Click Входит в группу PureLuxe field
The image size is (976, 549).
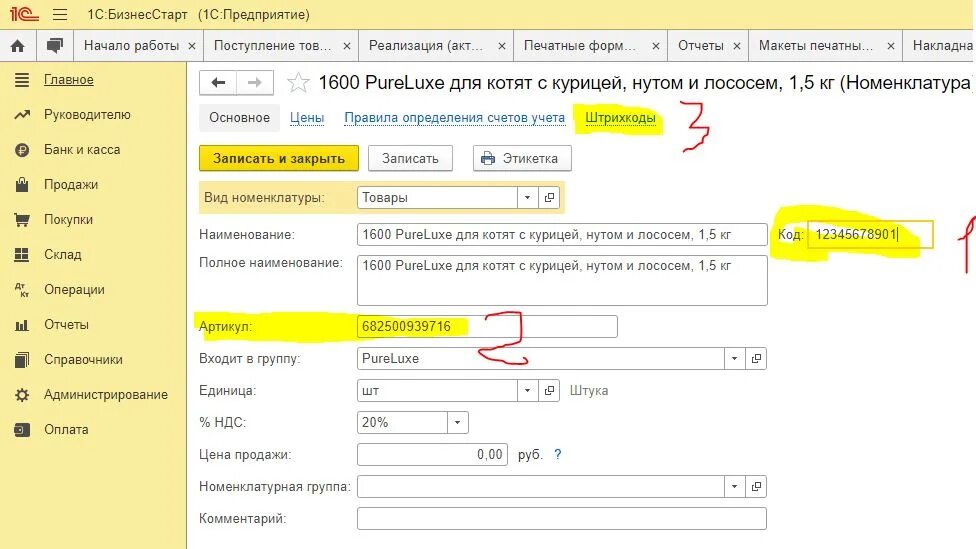tap(540, 359)
